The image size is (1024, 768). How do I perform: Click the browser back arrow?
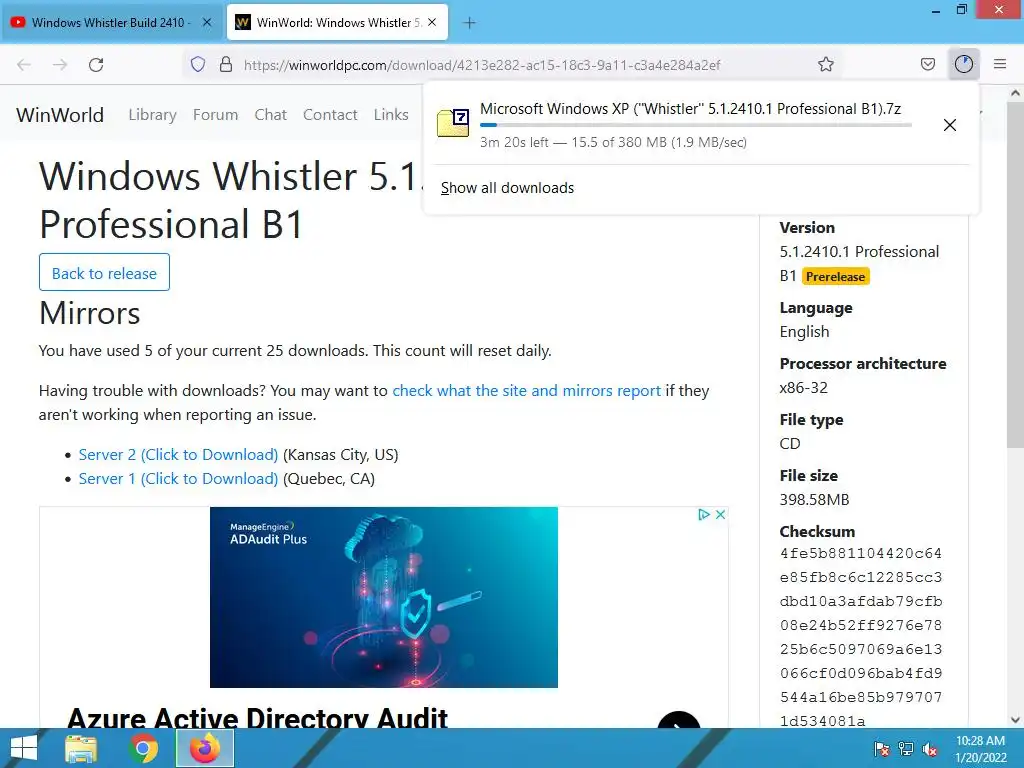point(24,65)
